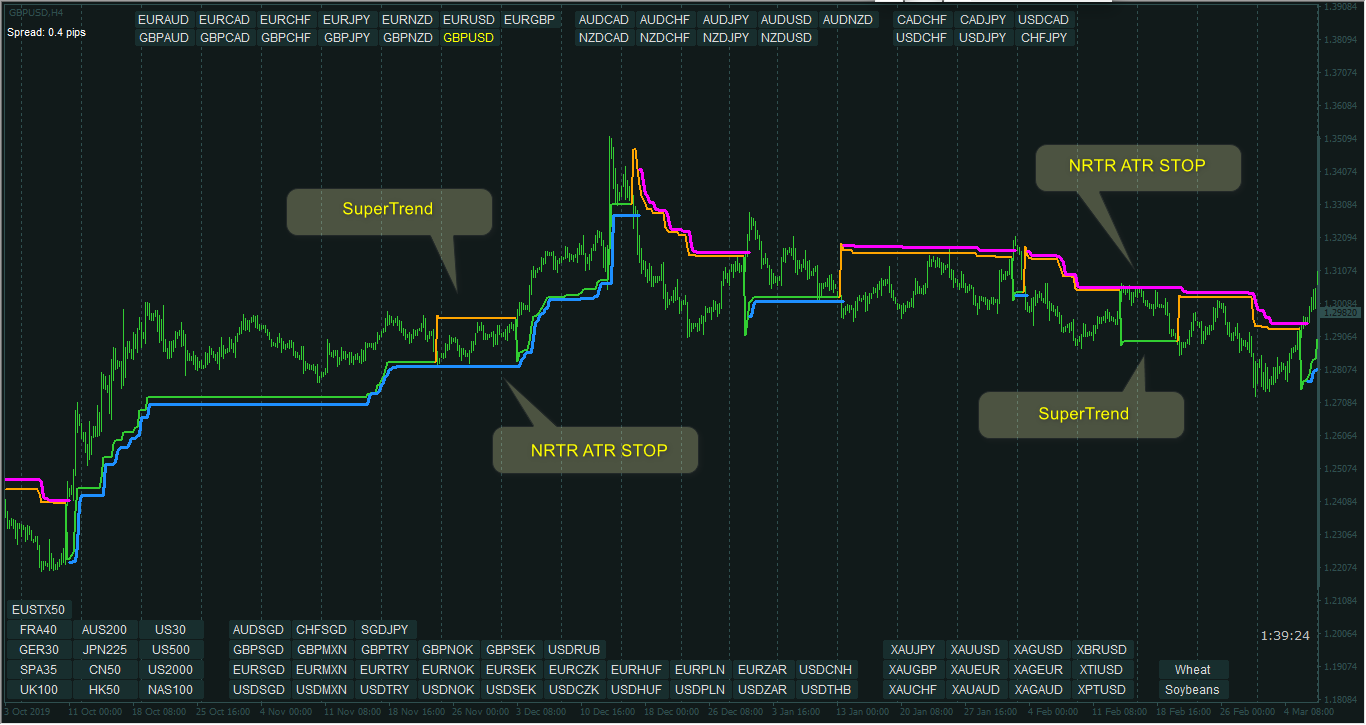
Task: Select FRA40 index button
Action: (39, 630)
